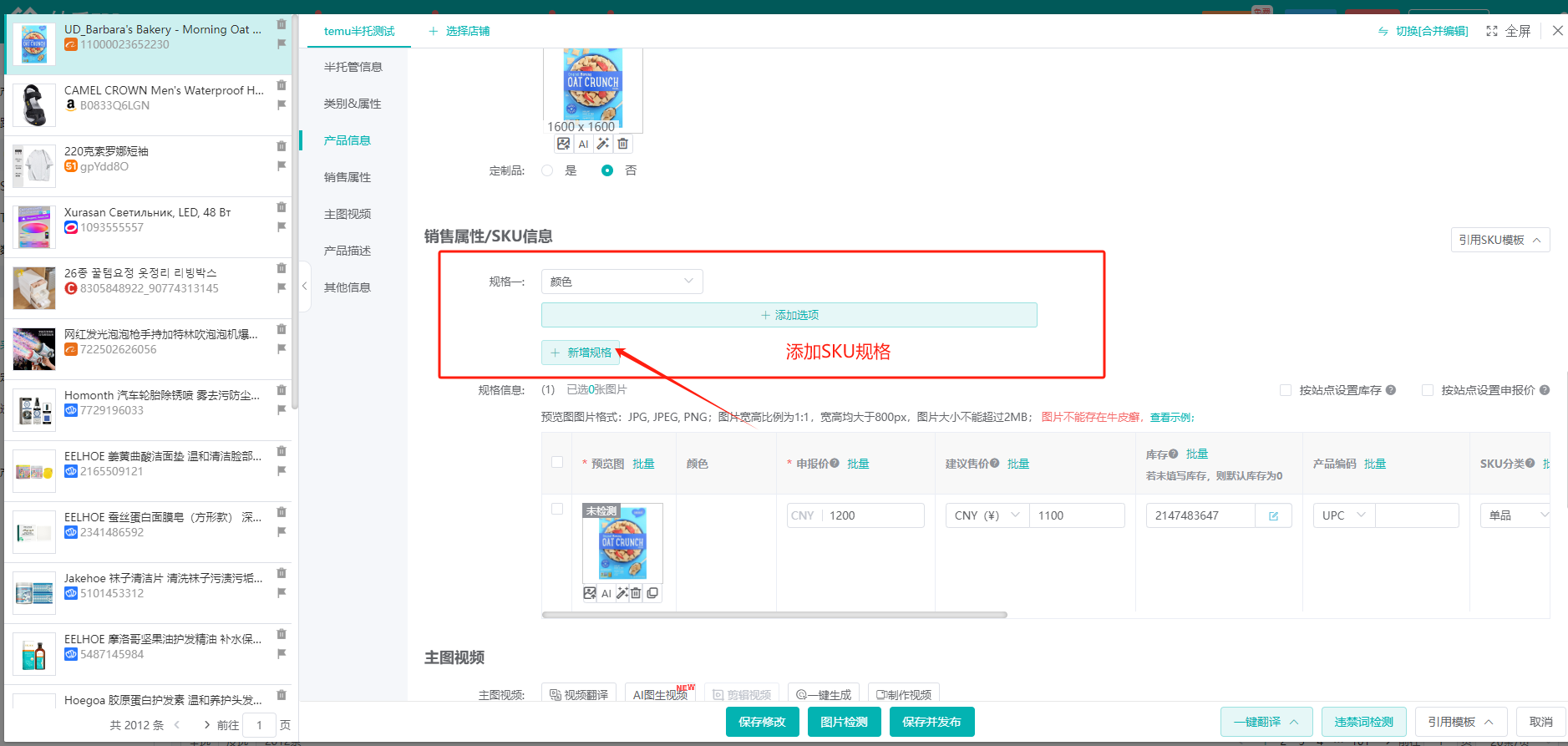Viewport: 1568px width, 746px height.
Task: Help icon next to 按站点设置库存
Action: click(1391, 389)
